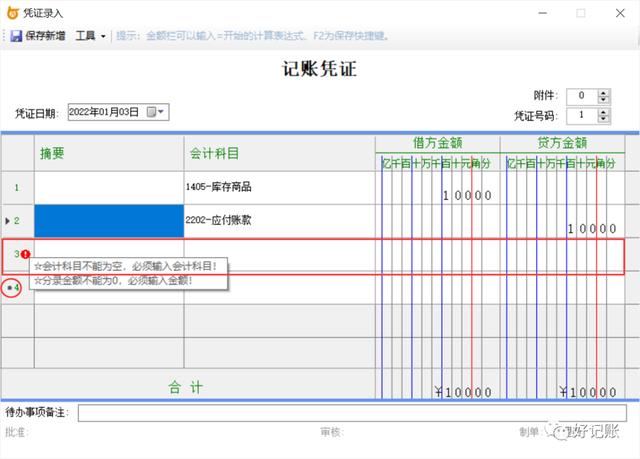Click the 合计 total label
Image resolution: width=640 pixels, height=459 pixels.
click(x=186, y=387)
